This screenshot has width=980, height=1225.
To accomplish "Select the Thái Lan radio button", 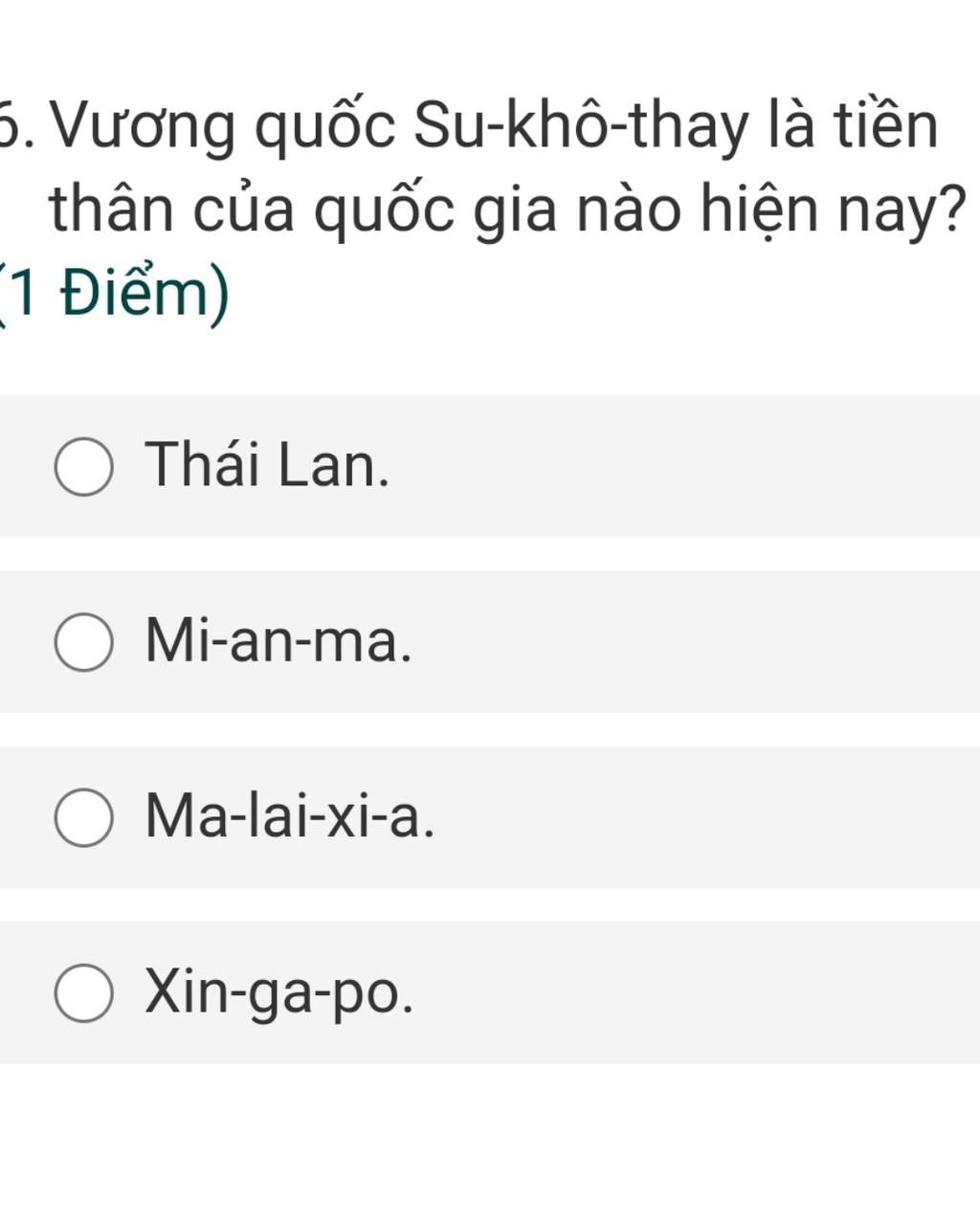I will (84, 467).
